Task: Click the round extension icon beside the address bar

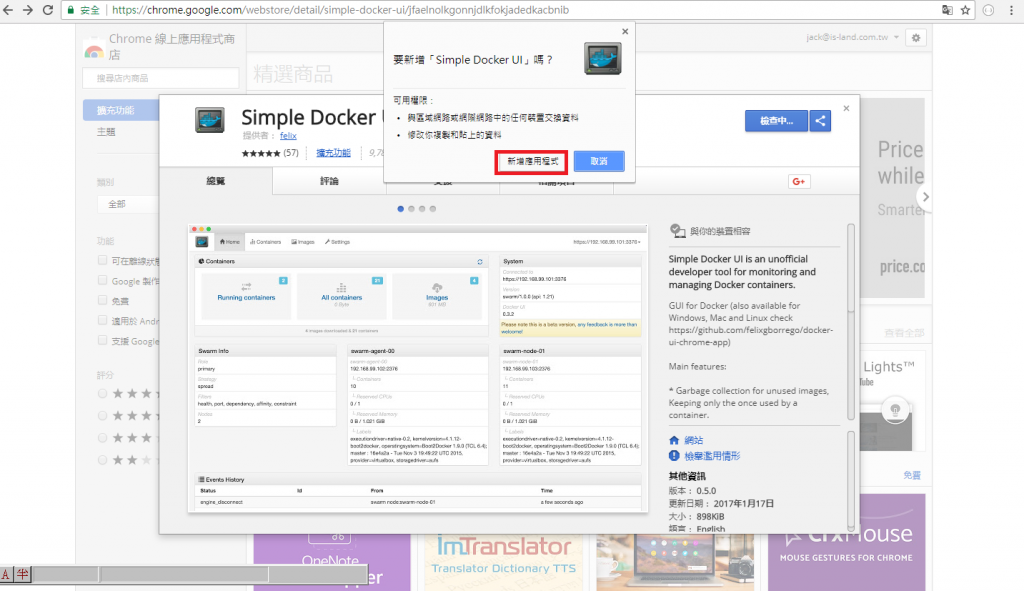Action: click(988, 10)
